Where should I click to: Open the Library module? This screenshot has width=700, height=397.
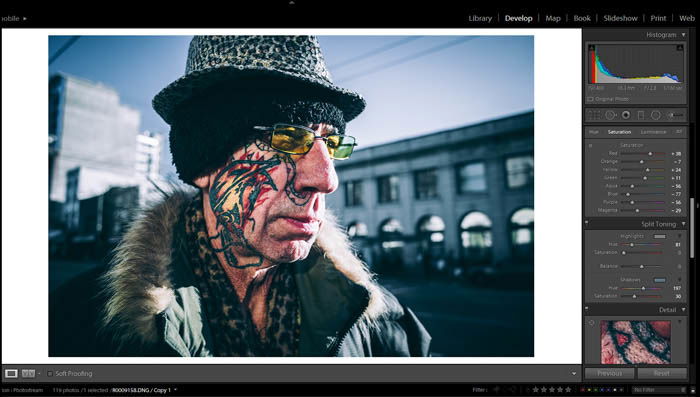pos(480,18)
